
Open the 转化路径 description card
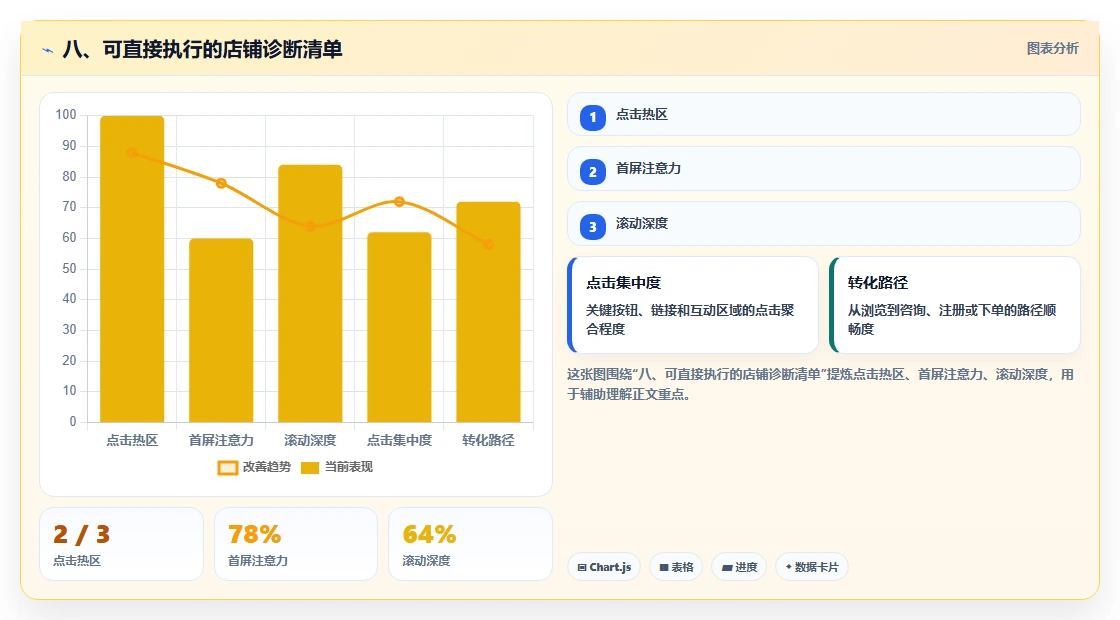(955, 305)
